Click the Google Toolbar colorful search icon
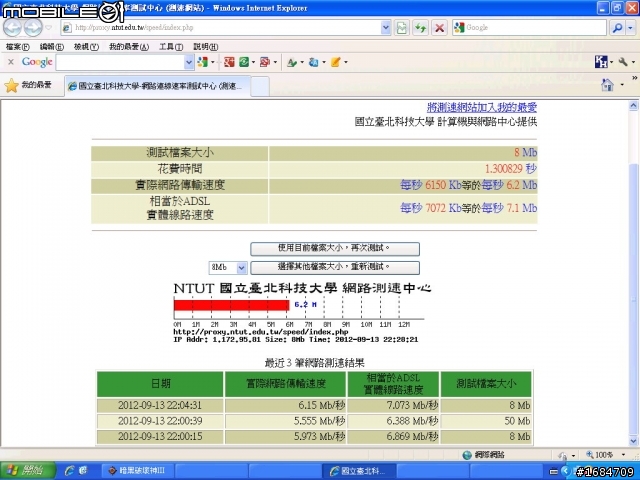640x480 pixels. [202, 62]
